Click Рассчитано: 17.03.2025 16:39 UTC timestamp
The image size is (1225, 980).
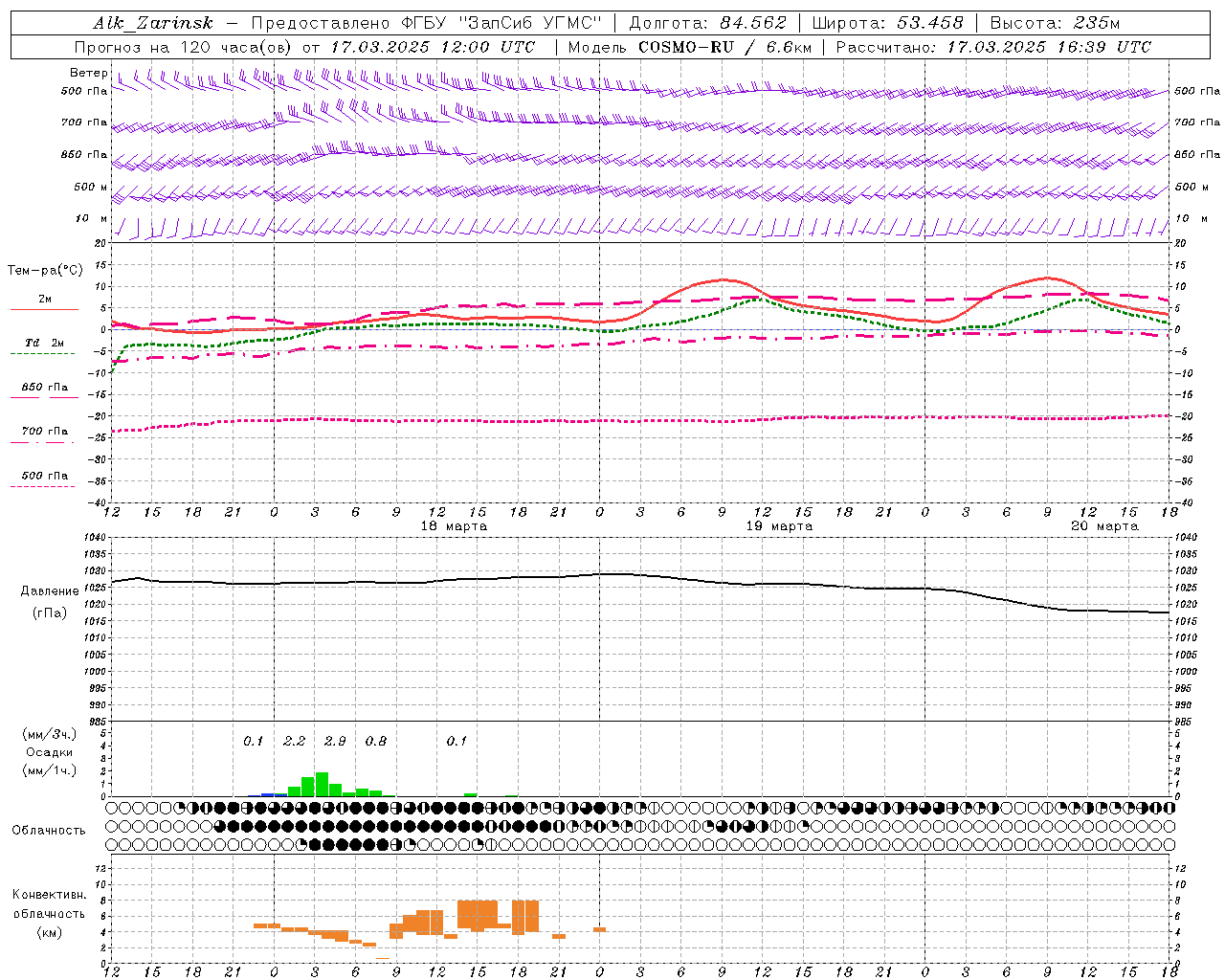(993, 47)
